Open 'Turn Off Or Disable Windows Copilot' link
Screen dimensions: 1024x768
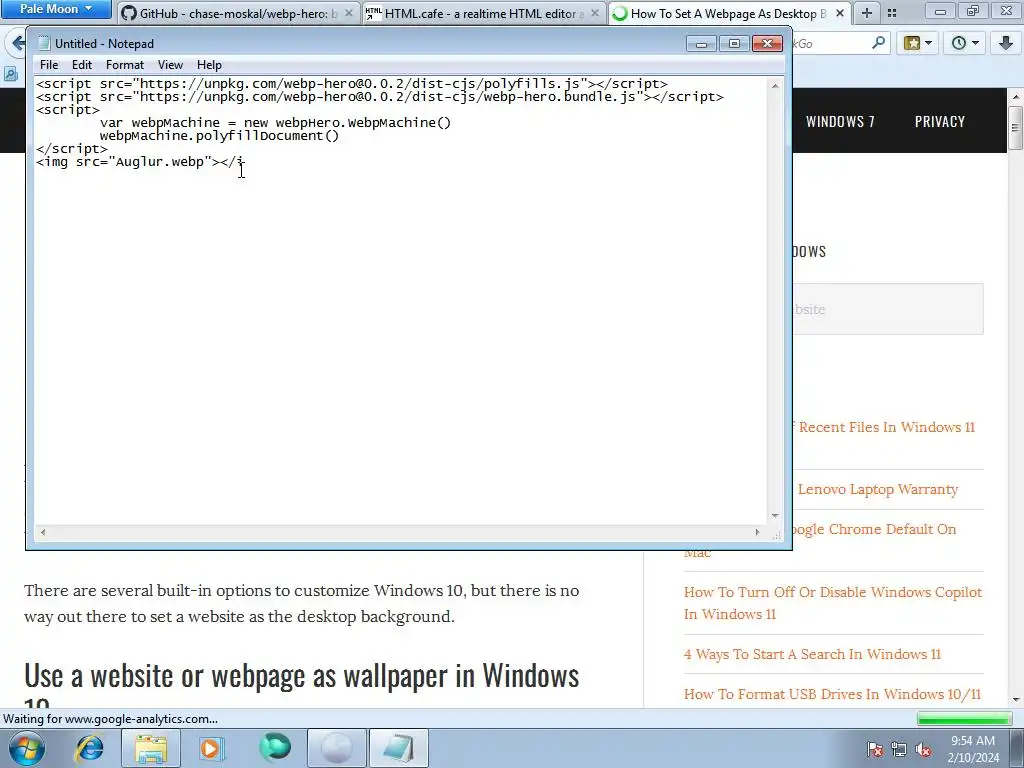click(833, 603)
